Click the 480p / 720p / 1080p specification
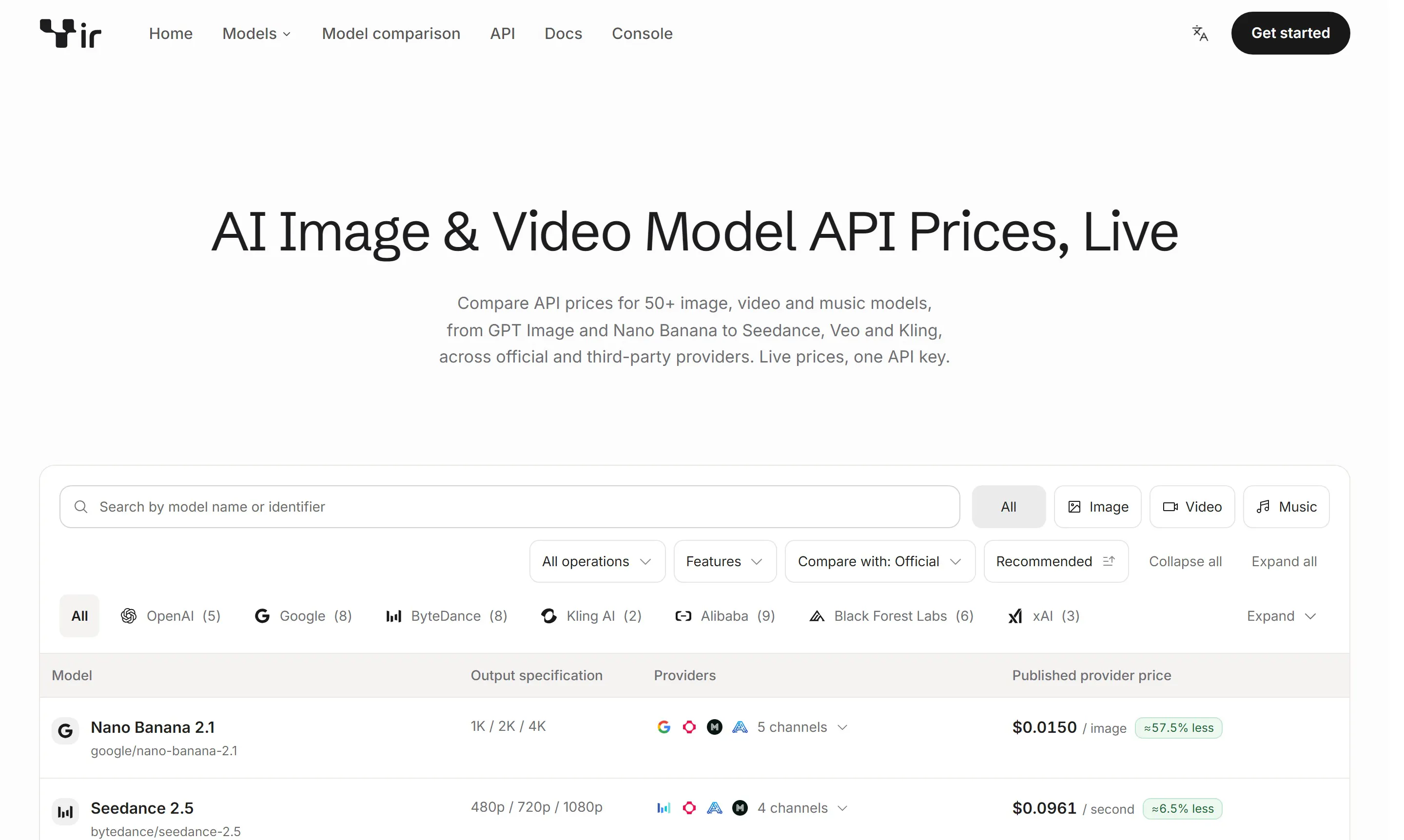This screenshot has height=840, width=1404. (x=536, y=807)
